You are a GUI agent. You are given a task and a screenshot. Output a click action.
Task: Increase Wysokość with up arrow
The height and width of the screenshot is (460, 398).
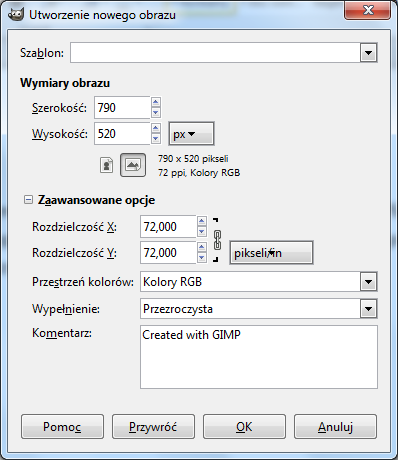156,128
